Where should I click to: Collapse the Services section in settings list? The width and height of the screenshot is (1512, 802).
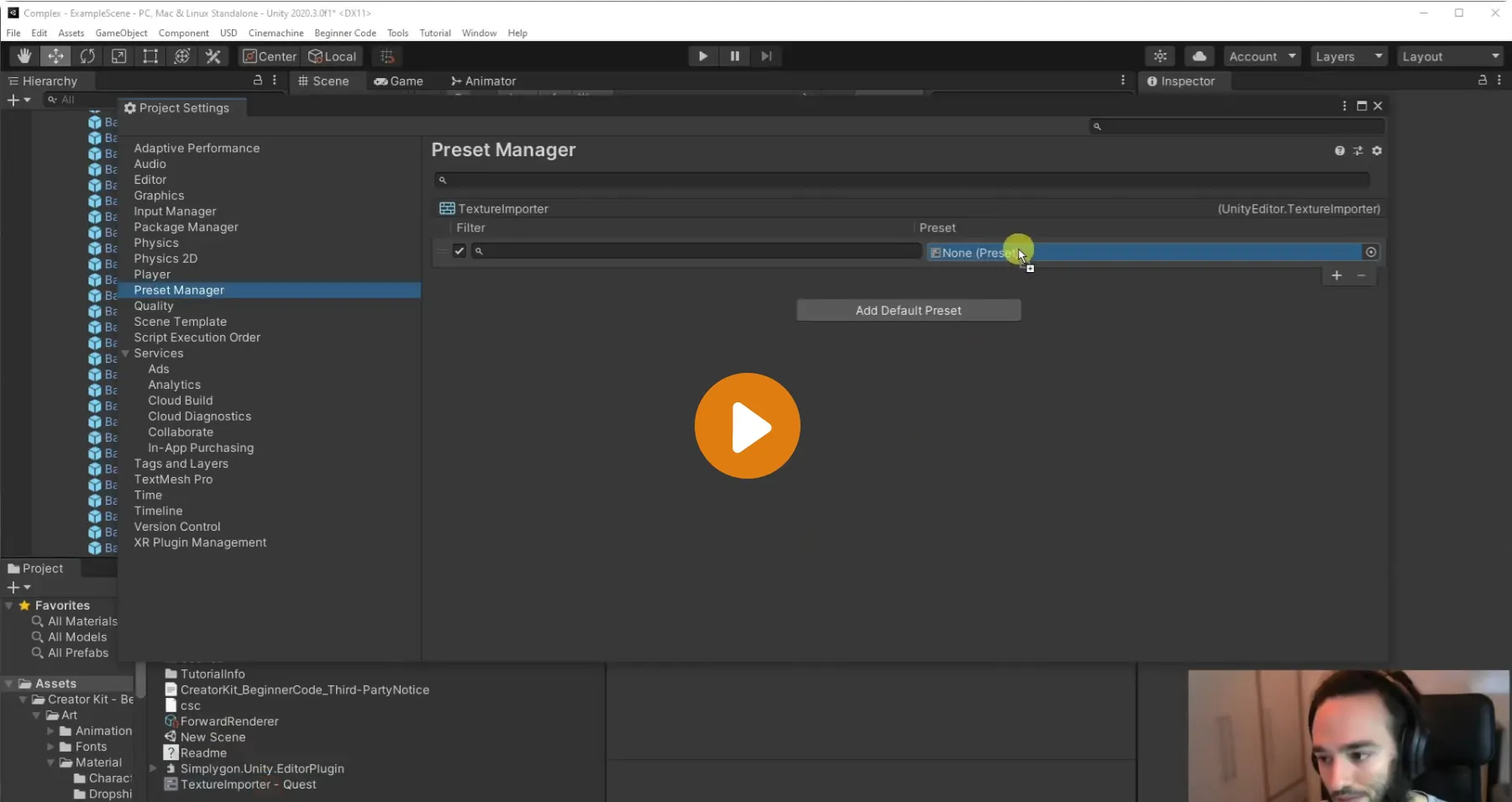point(126,354)
